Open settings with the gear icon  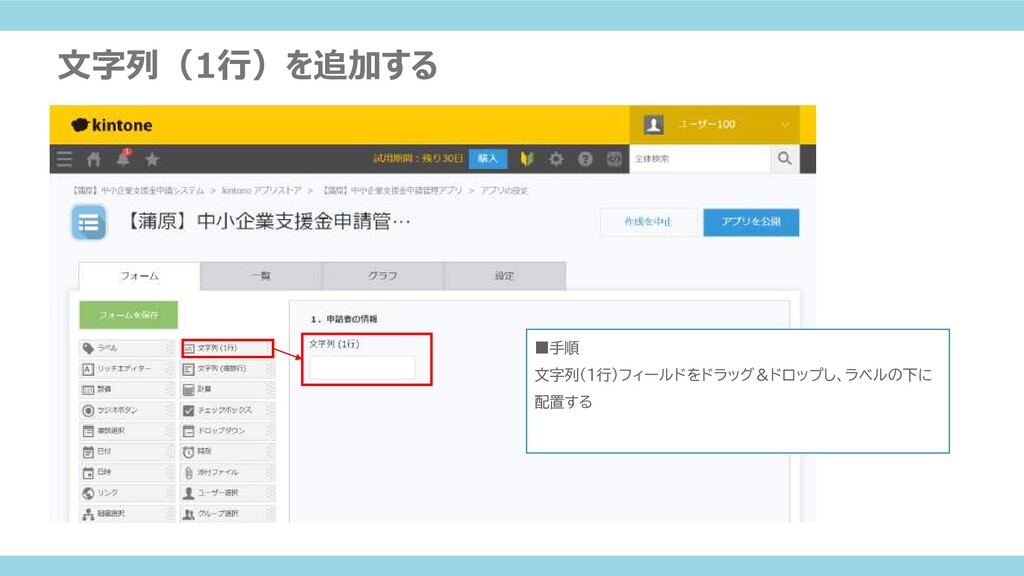click(556, 159)
